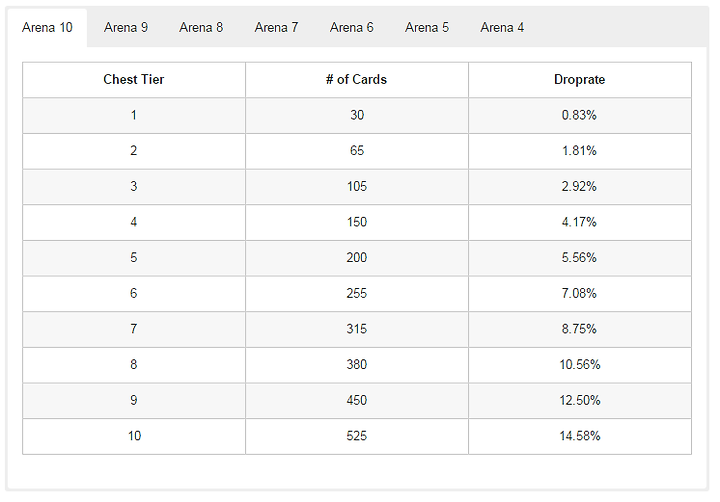Image resolution: width=720 pixels, height=502 pixels.
Task: Click the Chest Tier column header
Action: 134,80
